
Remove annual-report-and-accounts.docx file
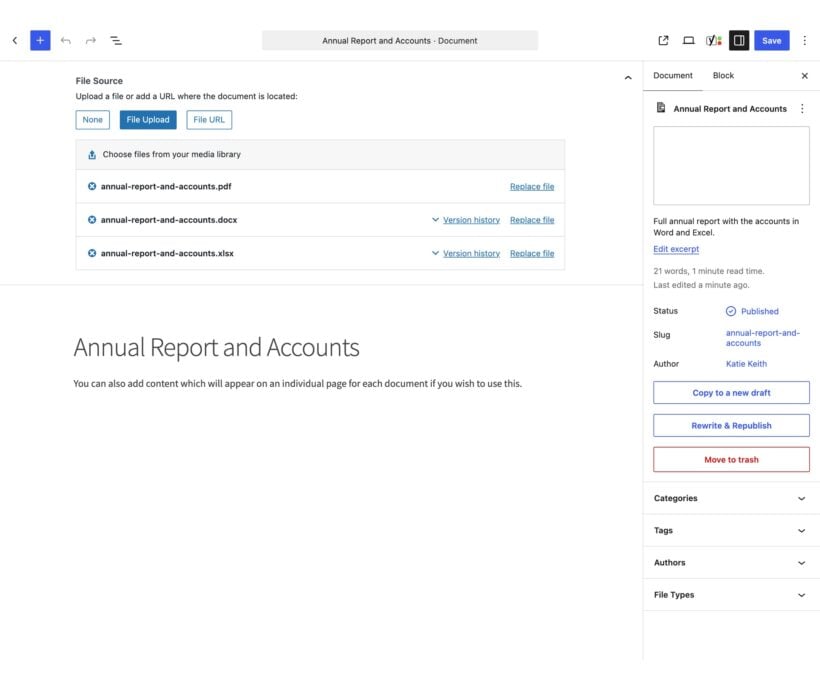[x=92, y=220]
